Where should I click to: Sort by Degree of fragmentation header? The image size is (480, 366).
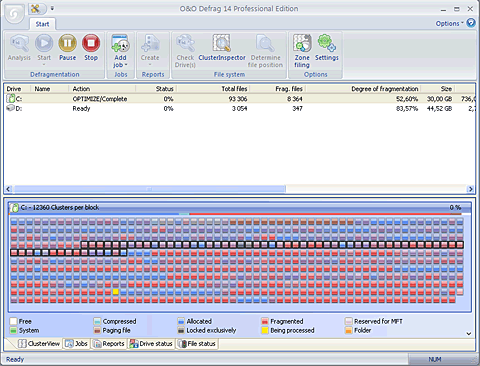(x=363, y=89)
